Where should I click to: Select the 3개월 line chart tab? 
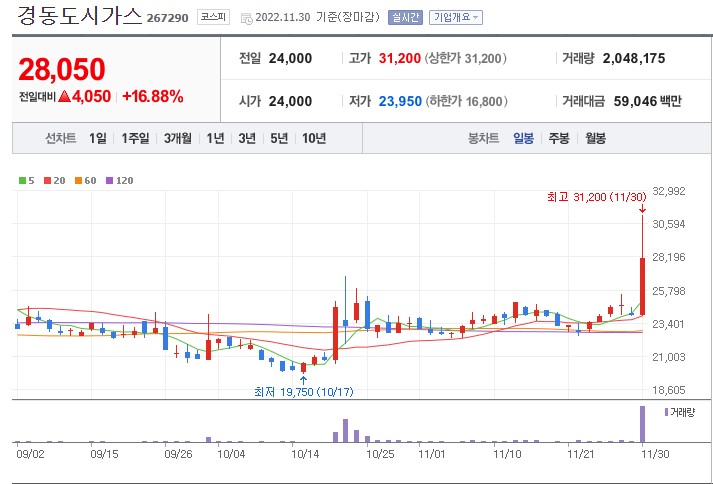click(x=178, y=138)
